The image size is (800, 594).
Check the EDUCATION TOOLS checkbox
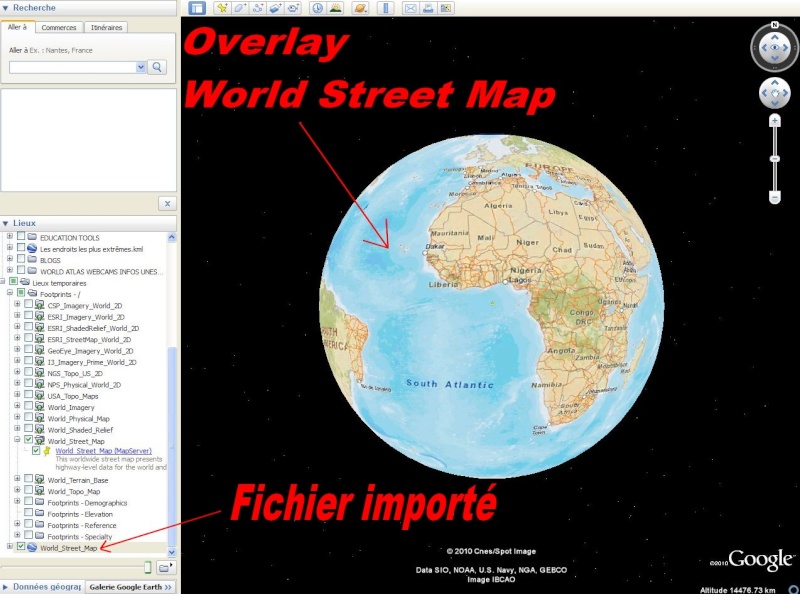pyautogui.click(x=21, y=237)
